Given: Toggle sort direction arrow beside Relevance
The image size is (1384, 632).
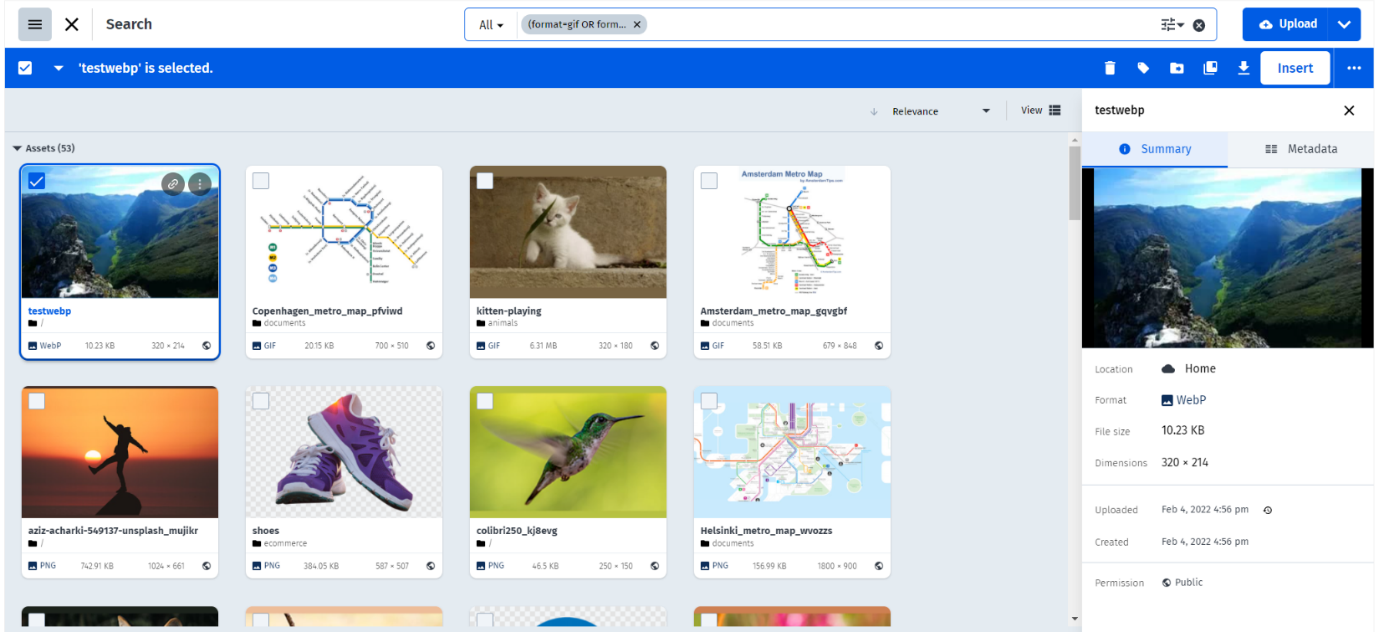Looking at the screenshot, I should click(873, 111).
